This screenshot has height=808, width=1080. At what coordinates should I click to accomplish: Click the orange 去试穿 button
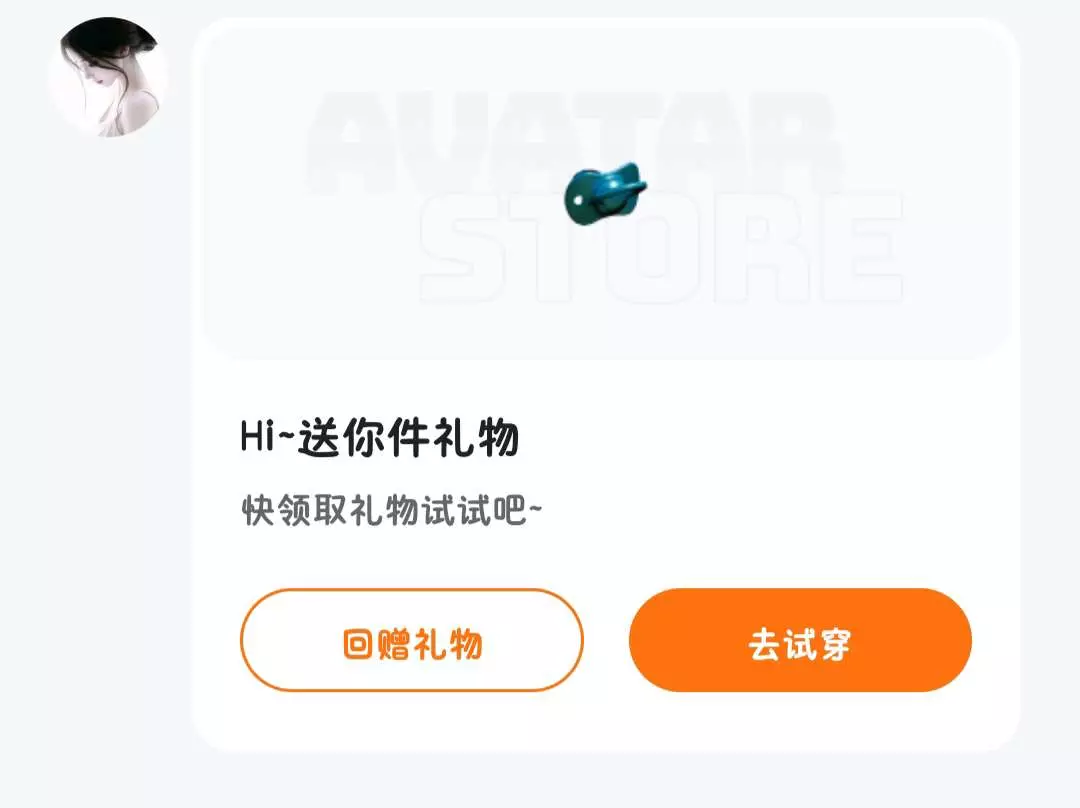[800, 640]
